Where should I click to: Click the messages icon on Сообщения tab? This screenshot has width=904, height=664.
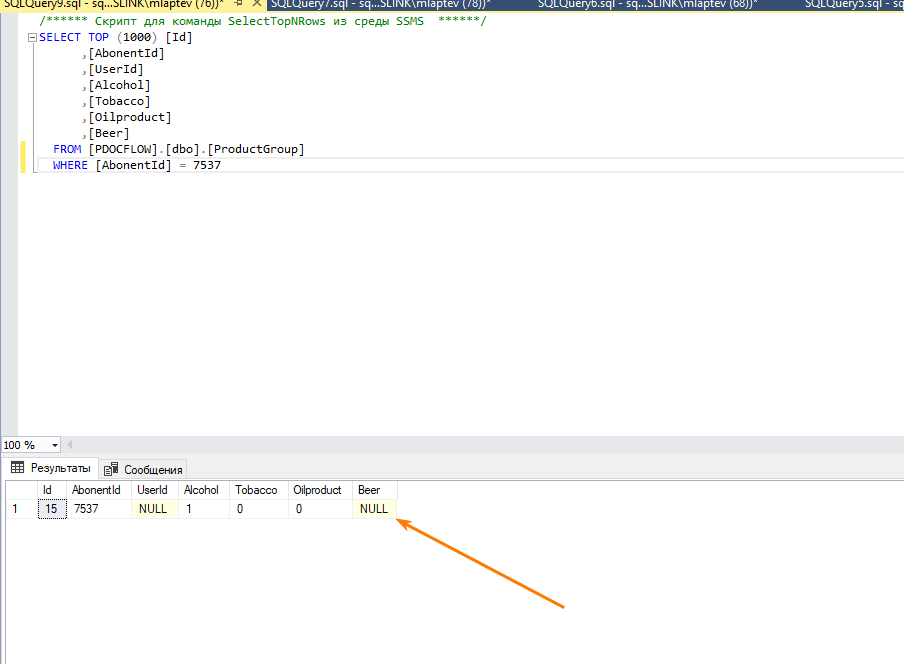pyautogui.click(x=111, y=469)
